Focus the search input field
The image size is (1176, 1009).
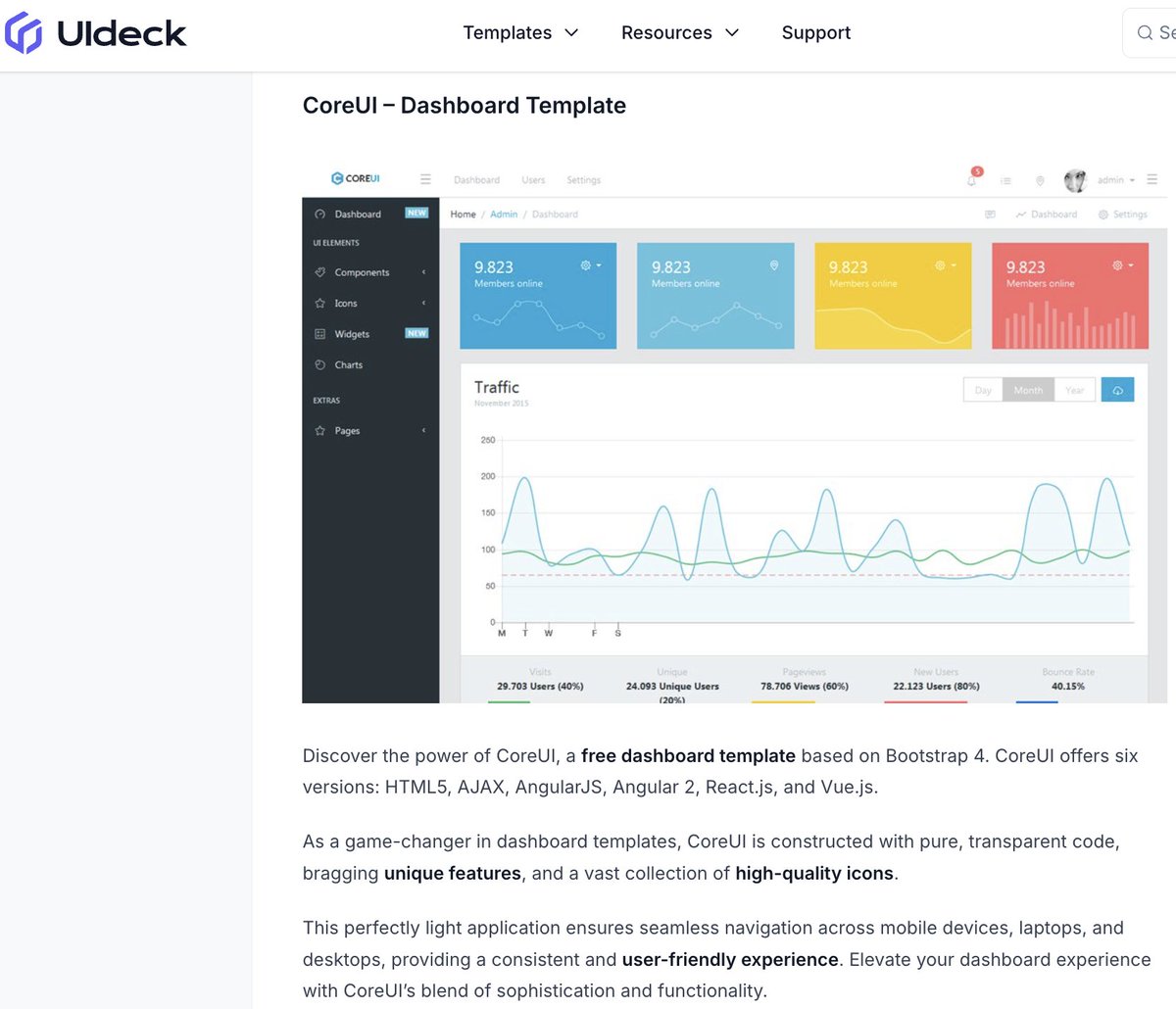point(1150,33)
